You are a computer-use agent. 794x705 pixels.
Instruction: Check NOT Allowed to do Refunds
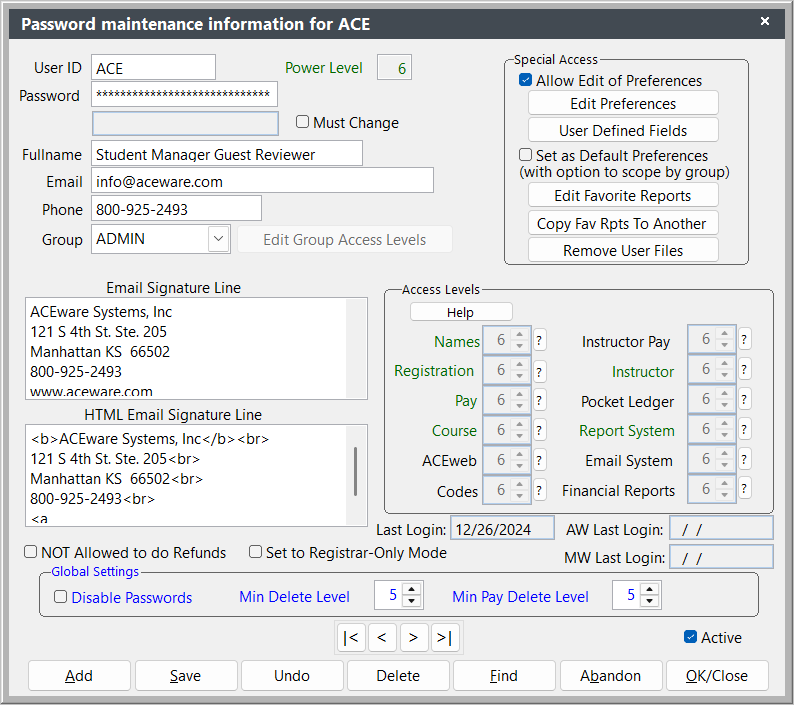tap(30, 552)
